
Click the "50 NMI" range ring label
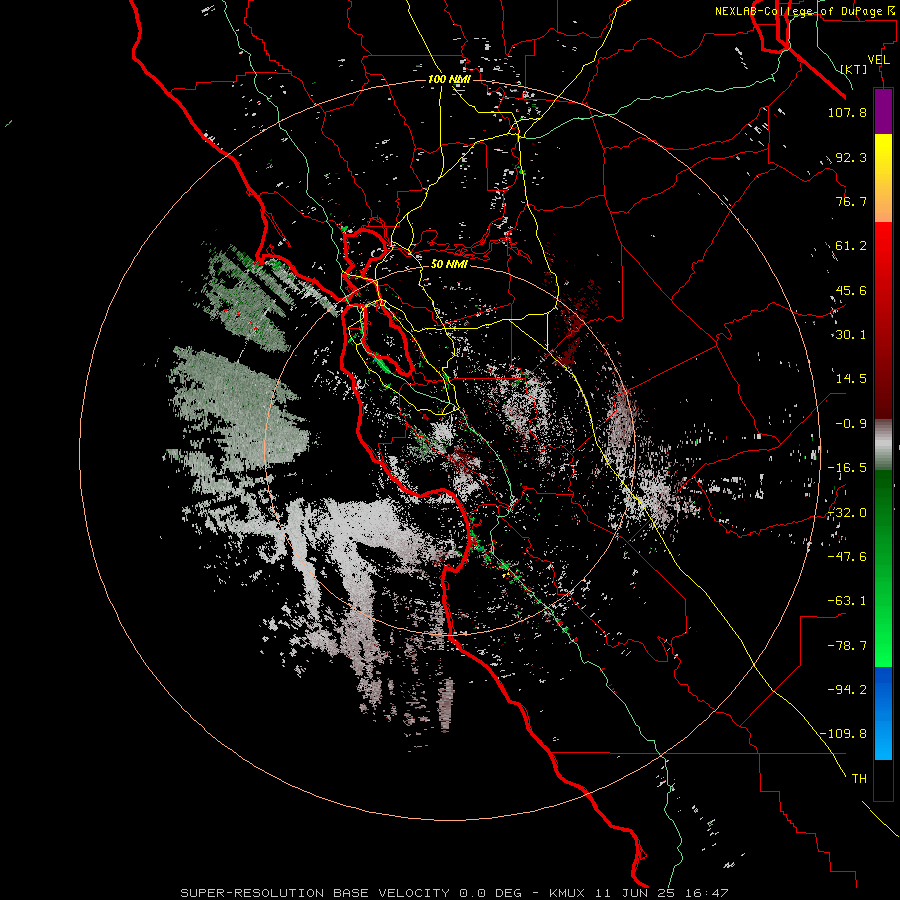coord(449,264)
